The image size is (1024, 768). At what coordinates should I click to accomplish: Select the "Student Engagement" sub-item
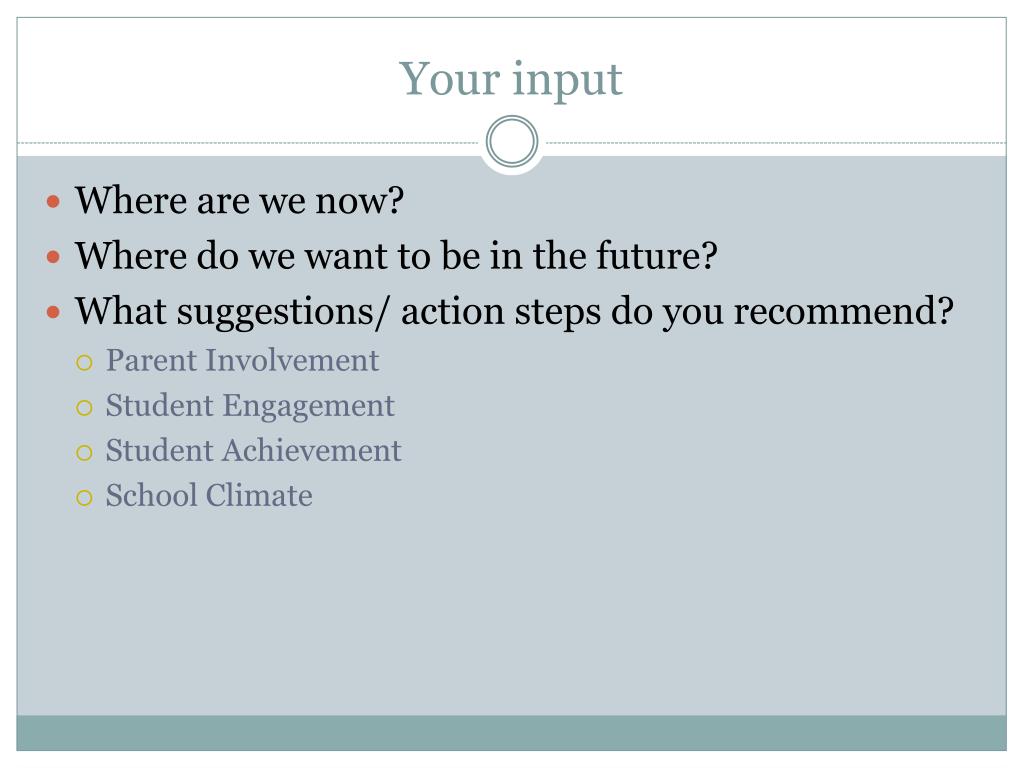250,407
